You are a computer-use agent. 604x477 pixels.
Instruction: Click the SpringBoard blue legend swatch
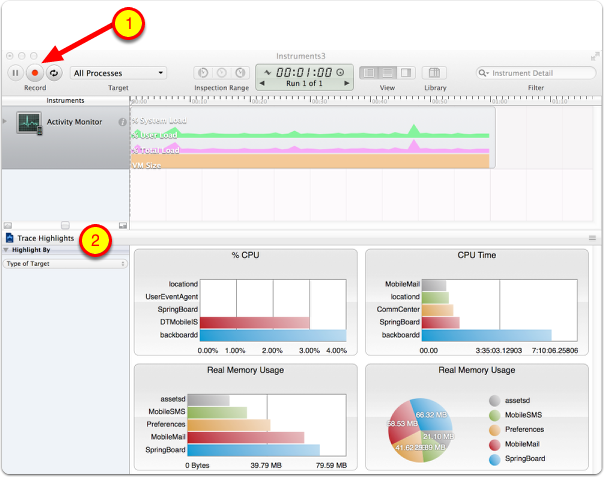tap(496, 459)
